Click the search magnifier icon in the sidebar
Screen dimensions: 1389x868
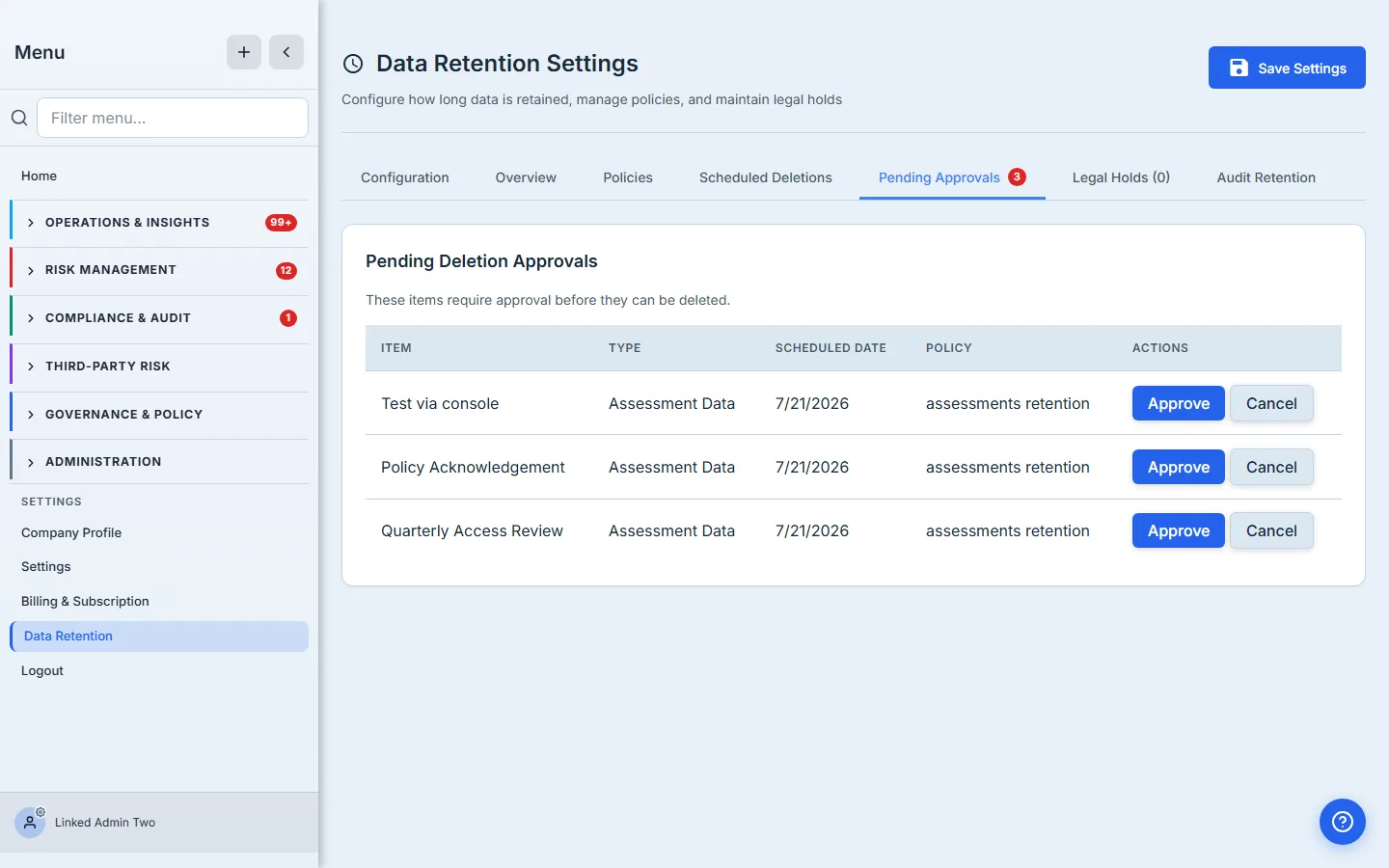tap(19, 118)
